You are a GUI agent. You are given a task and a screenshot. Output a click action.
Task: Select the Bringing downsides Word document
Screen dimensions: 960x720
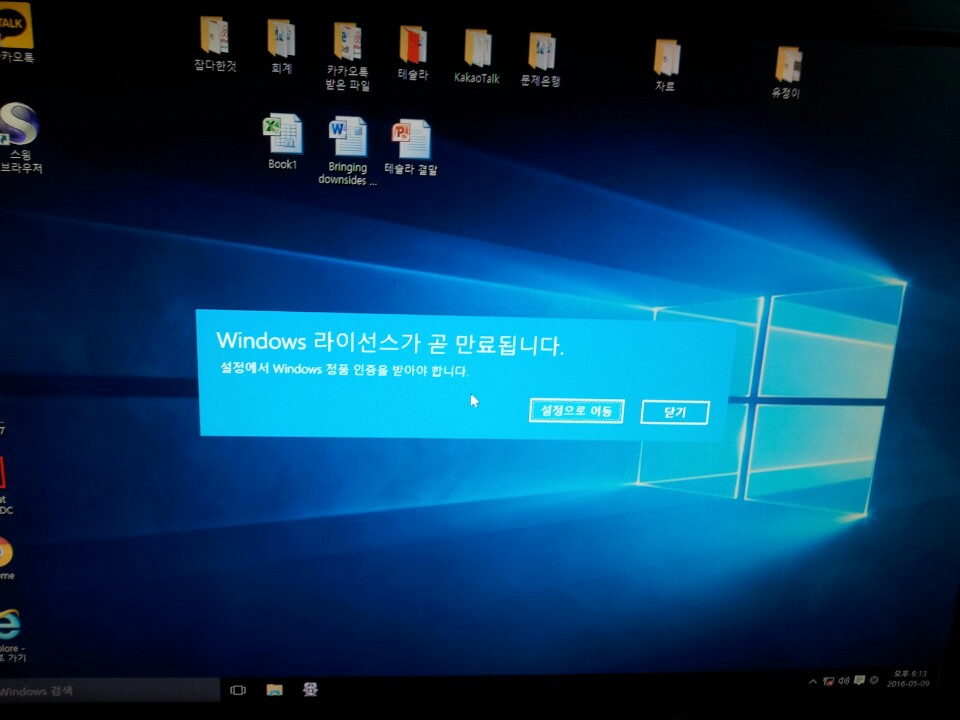point(347,151)
